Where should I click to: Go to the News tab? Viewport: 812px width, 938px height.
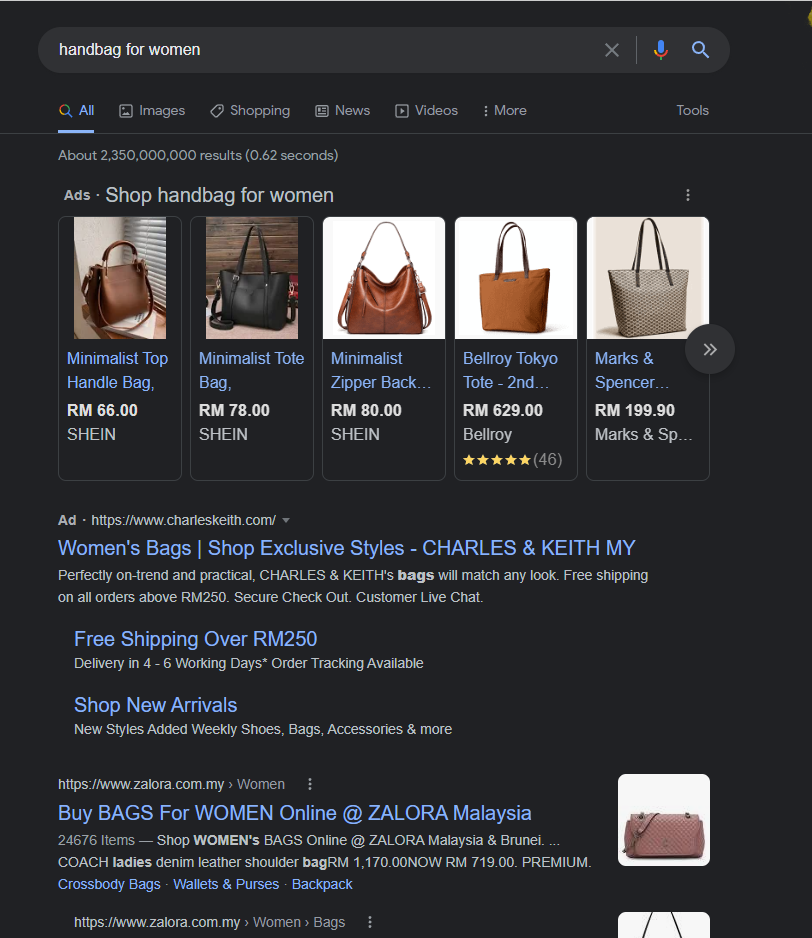pos(342,111)
